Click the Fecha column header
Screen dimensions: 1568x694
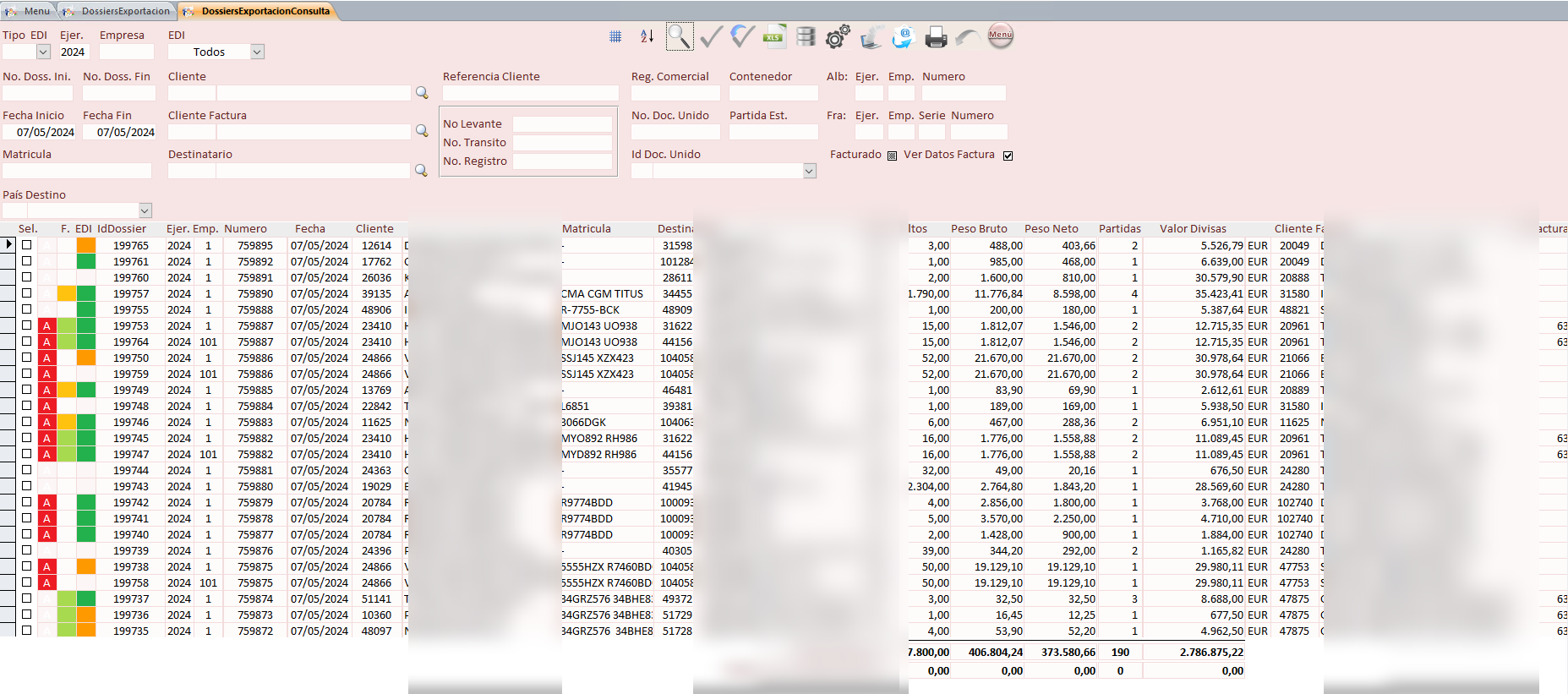tap(310, 228)
